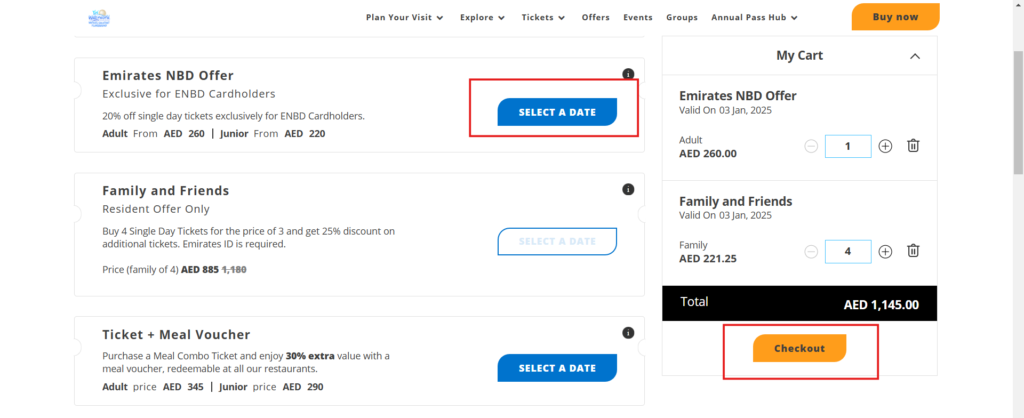Increase Family ticket quantity with plus icon
Image resolution: width=1024 pixels, height=418 pixels.
point(885,251)
